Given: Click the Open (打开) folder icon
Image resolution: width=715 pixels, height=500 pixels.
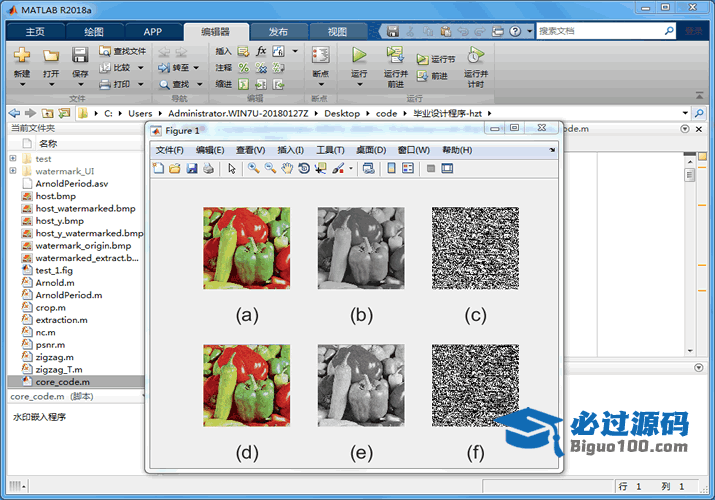Looking at the screenshot, I should click(x=51, y=56).
